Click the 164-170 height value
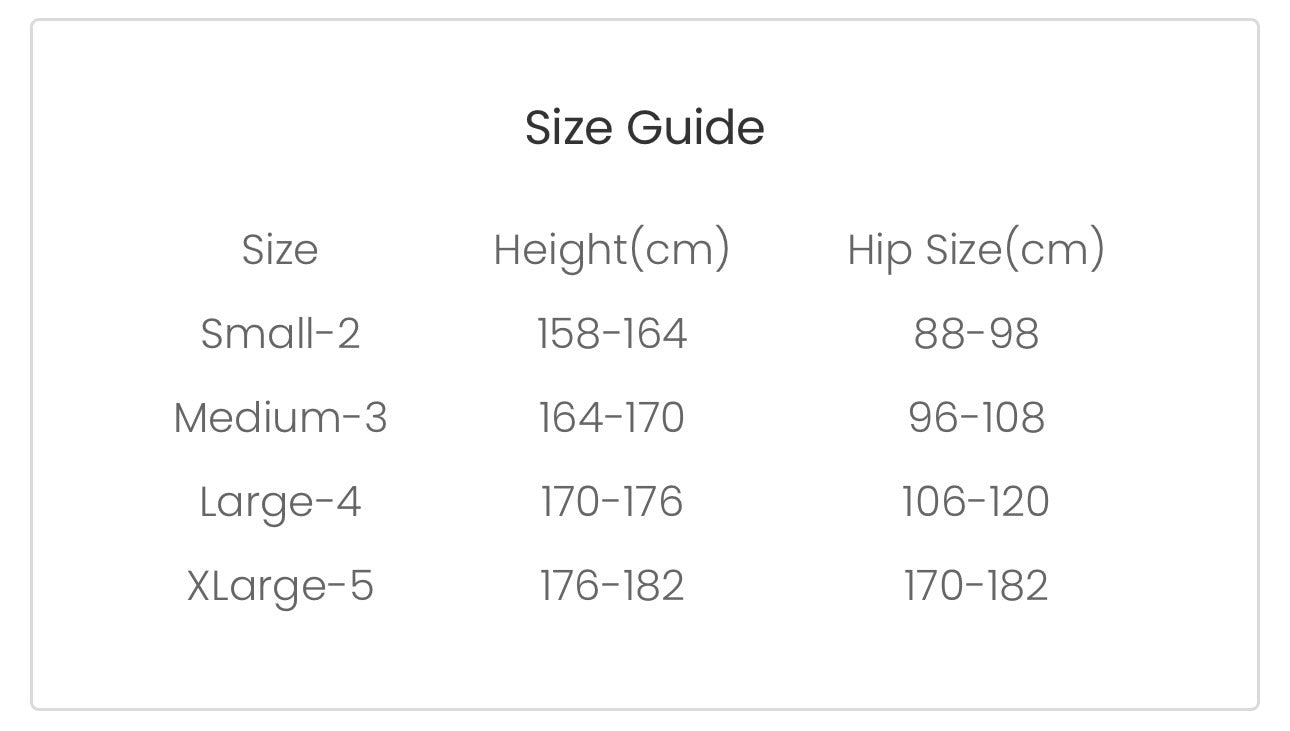 click(611, 417)
